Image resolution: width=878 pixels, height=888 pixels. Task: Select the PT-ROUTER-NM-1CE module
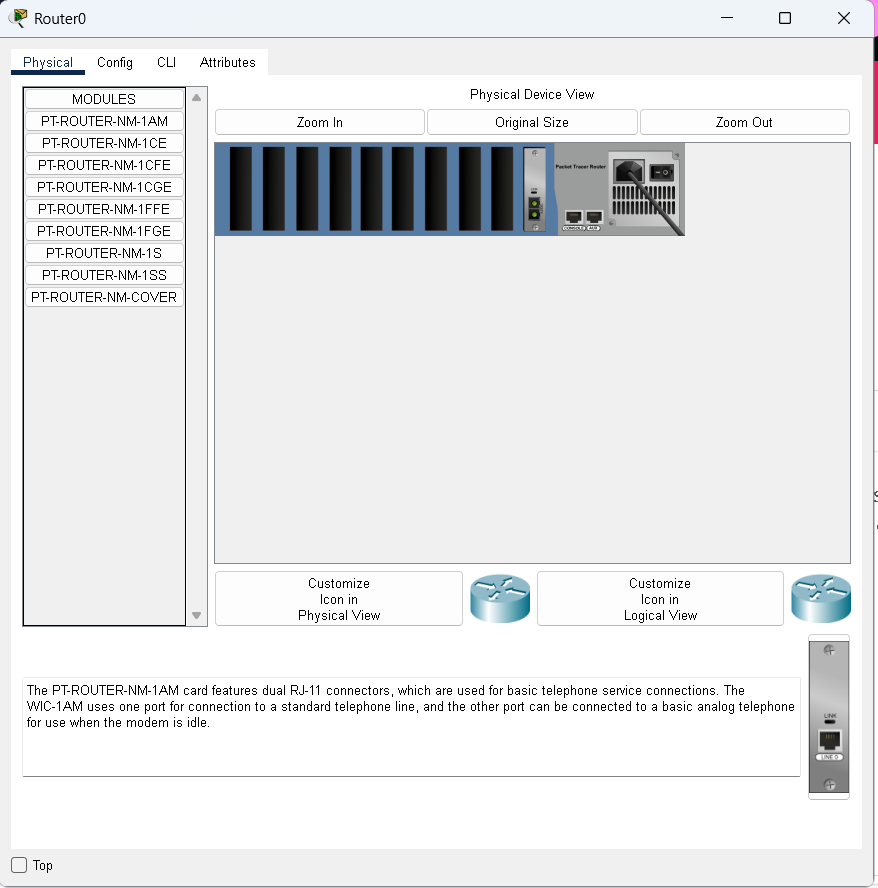(x=104, y=143)
